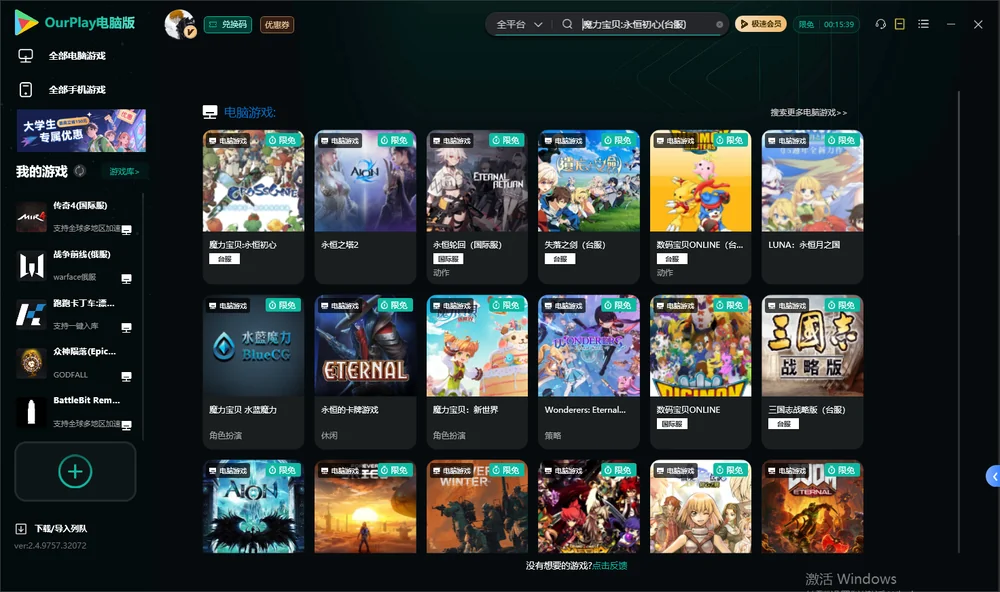Viewport: 1000px width, 592px height.
Task: Open 全部手机游戏 in the sidebar
Action: tap(77, 90)
